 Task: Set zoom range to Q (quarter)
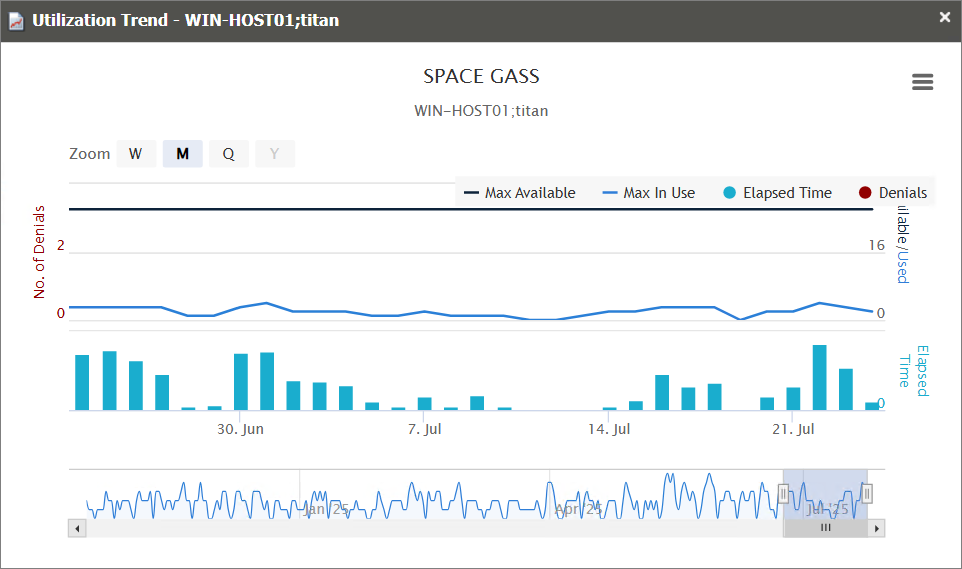228,153
